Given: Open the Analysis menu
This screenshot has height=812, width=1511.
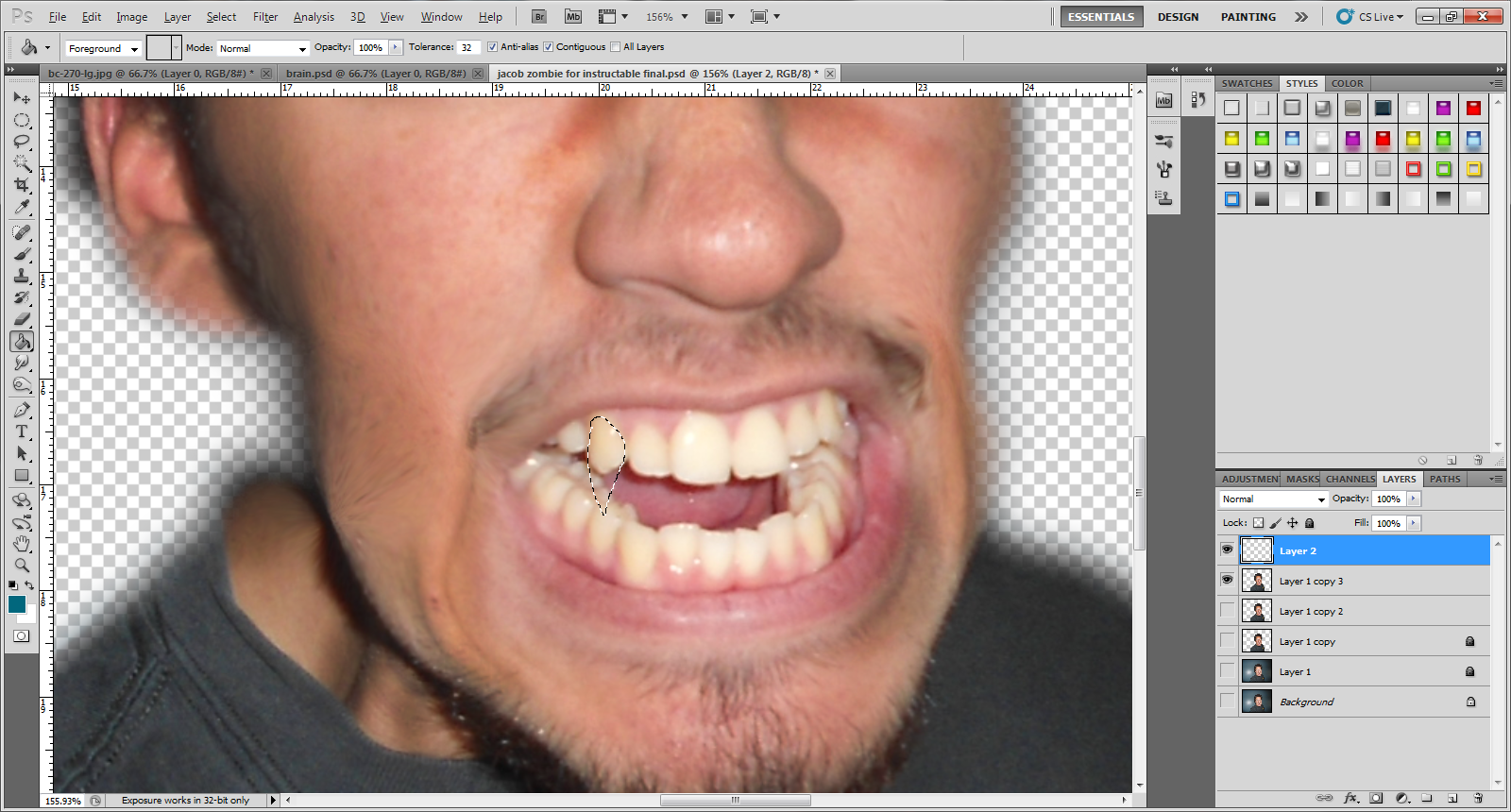Looking at the screenshot, I should pos(314,17).
